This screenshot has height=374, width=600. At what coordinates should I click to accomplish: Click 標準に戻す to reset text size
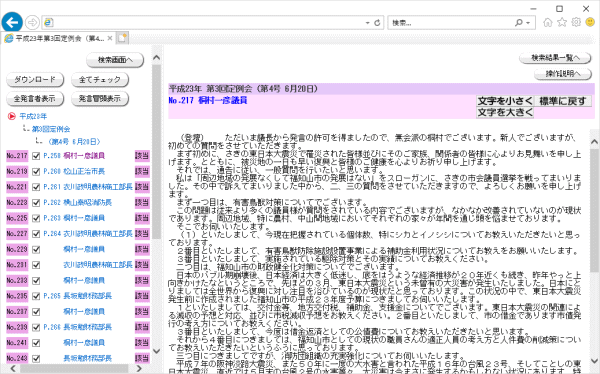click(562, 101)
